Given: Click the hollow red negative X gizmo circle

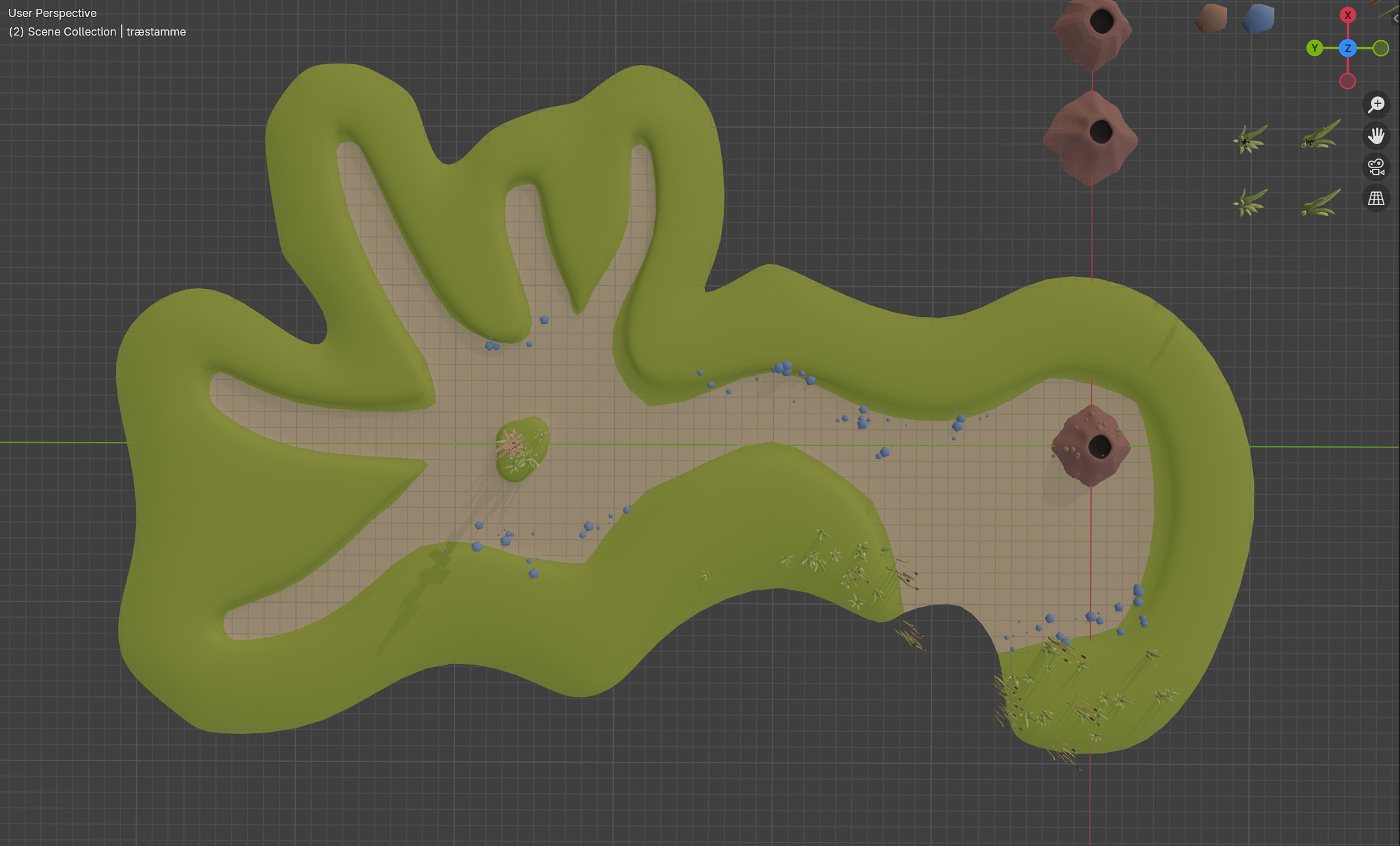Looking at the screenshot, I should point(1347,81).
